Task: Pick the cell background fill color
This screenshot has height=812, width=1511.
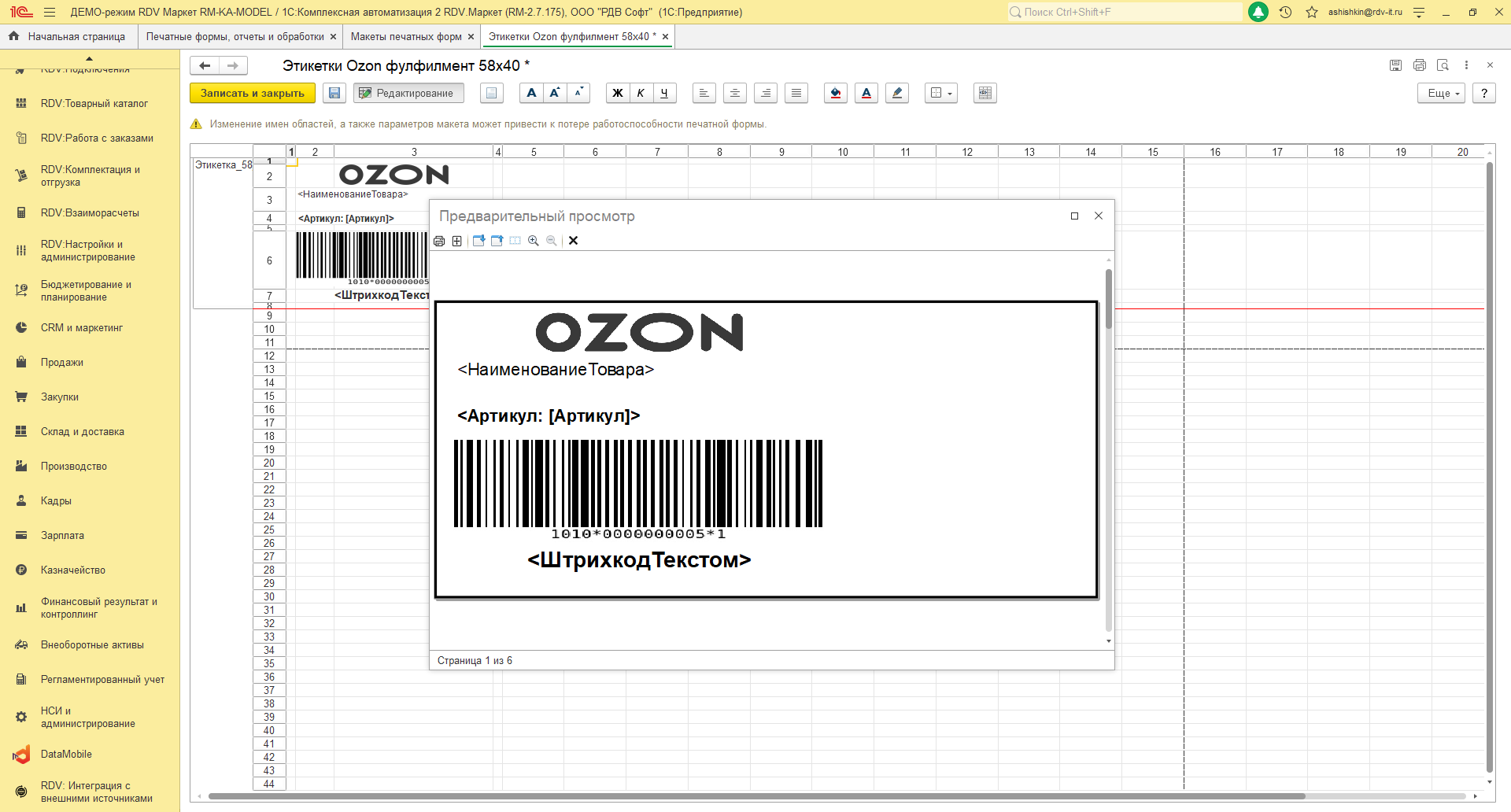Action: click(836, 93)
